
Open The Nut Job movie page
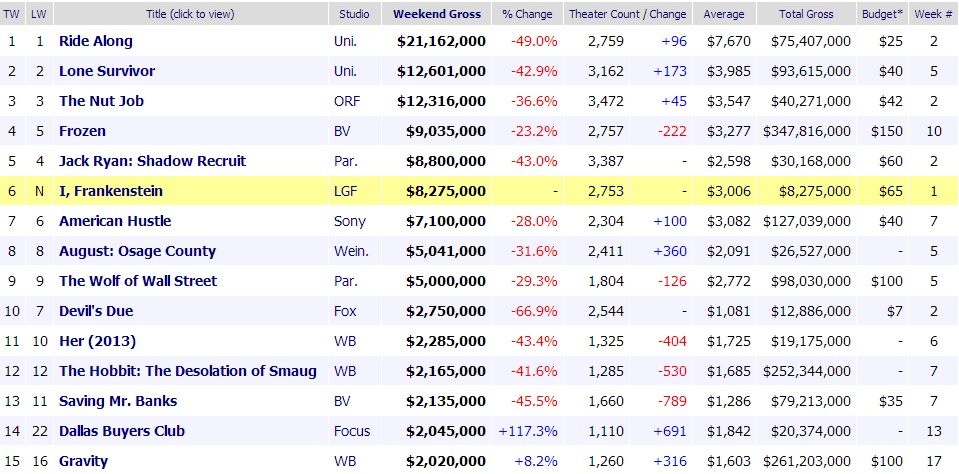97,101
